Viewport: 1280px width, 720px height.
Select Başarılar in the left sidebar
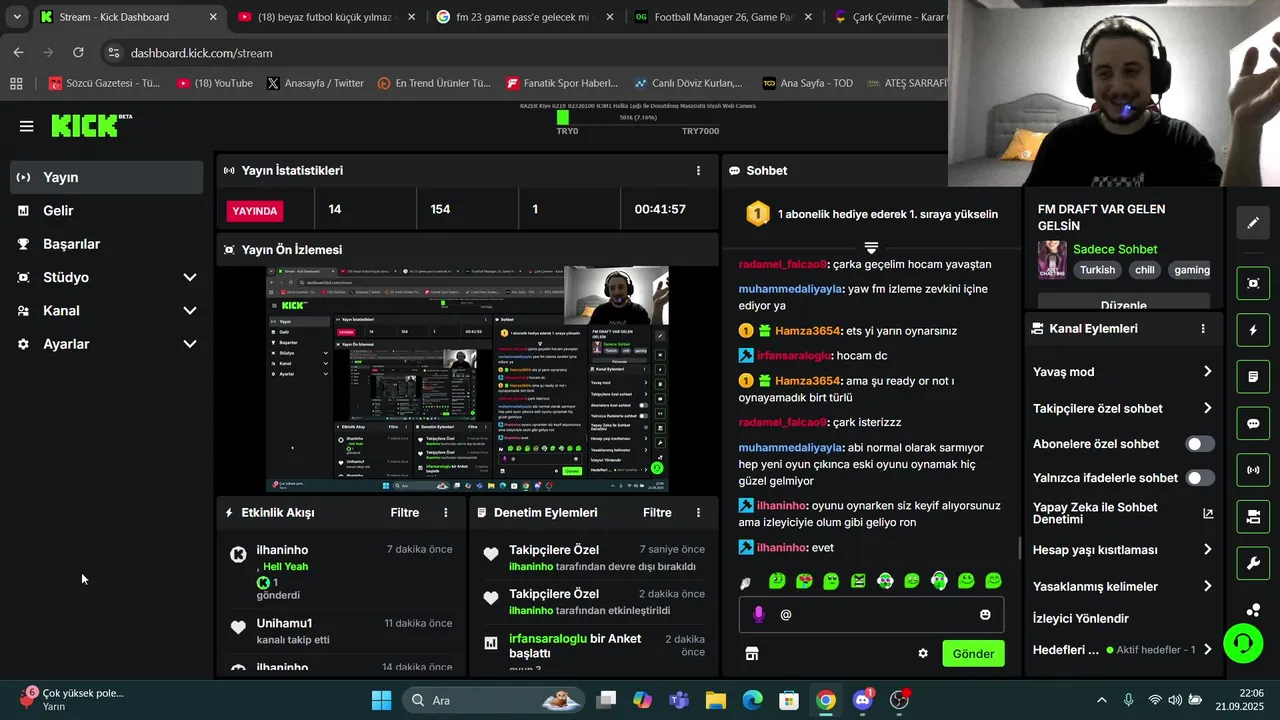106,244
